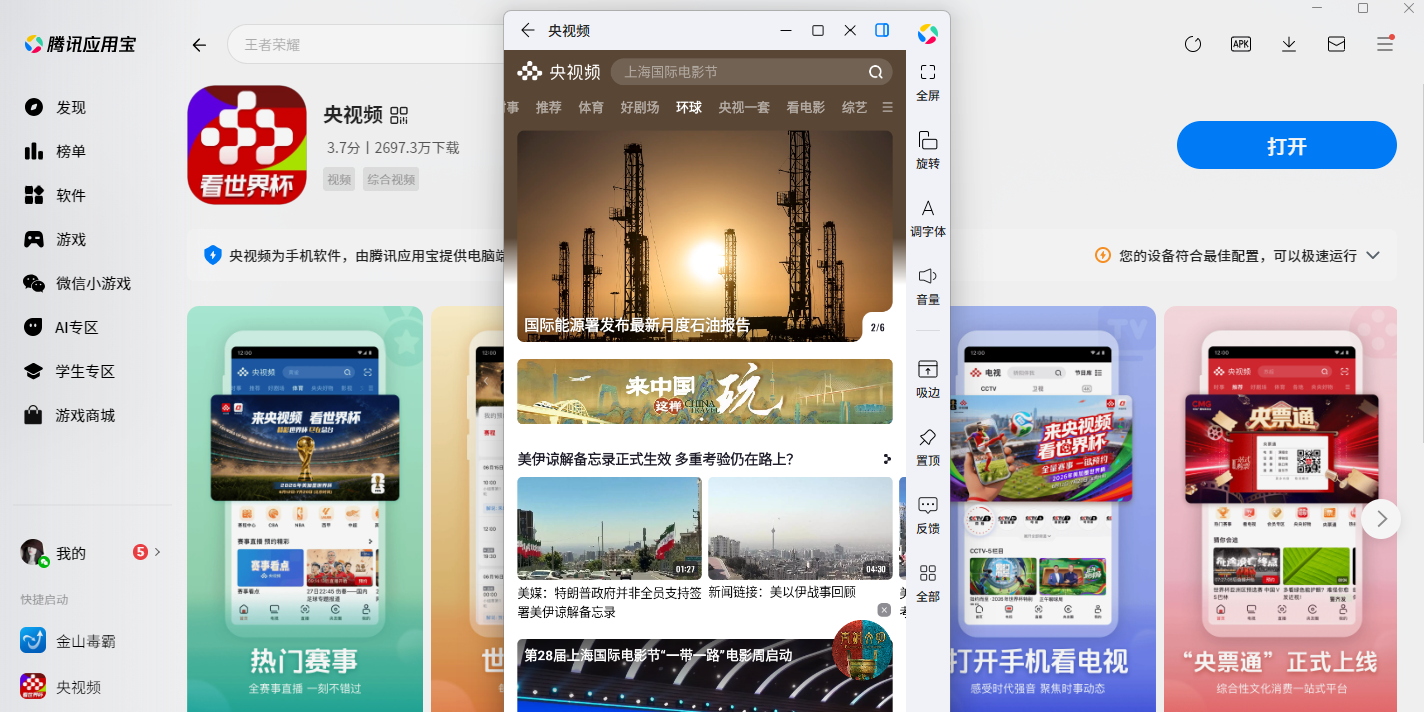This screenshot has width=1424, height=712.
Task: Play the 01:27 video thumbnail
Action: click(609, 528)
